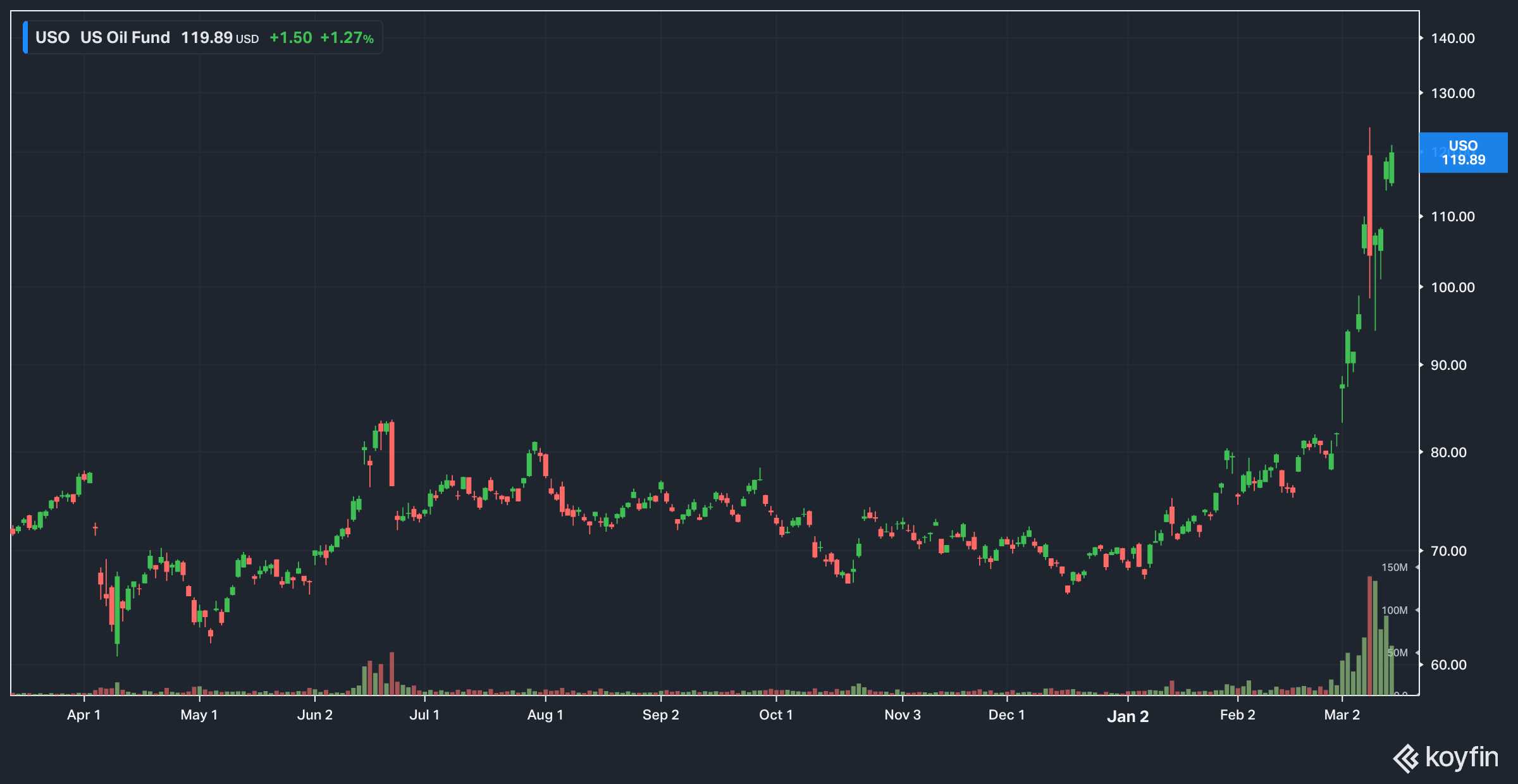The width and height of the screenshot is (1518, 784).
Task: Click the US Oil Fund name label
Action: 125,37
